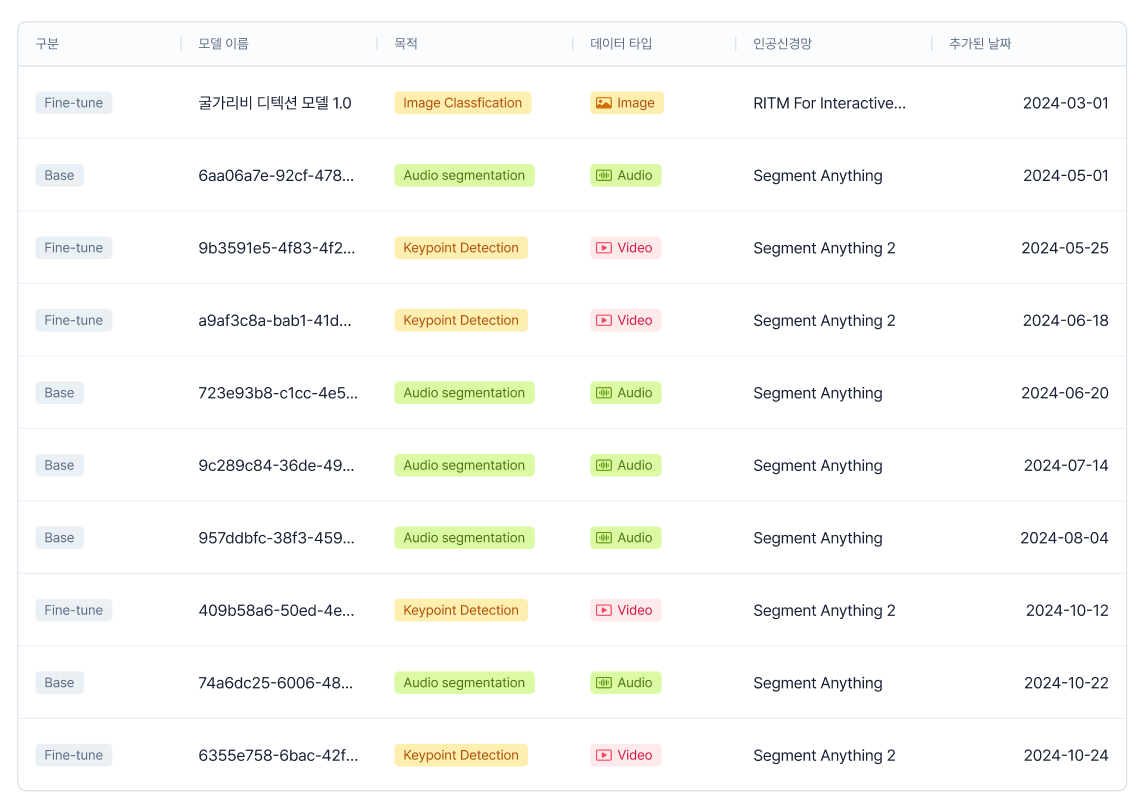Click Audio segmentation tag in 74a6dc25 row
The height and width of the screenshot is (808, 1144).
(464, 682)
